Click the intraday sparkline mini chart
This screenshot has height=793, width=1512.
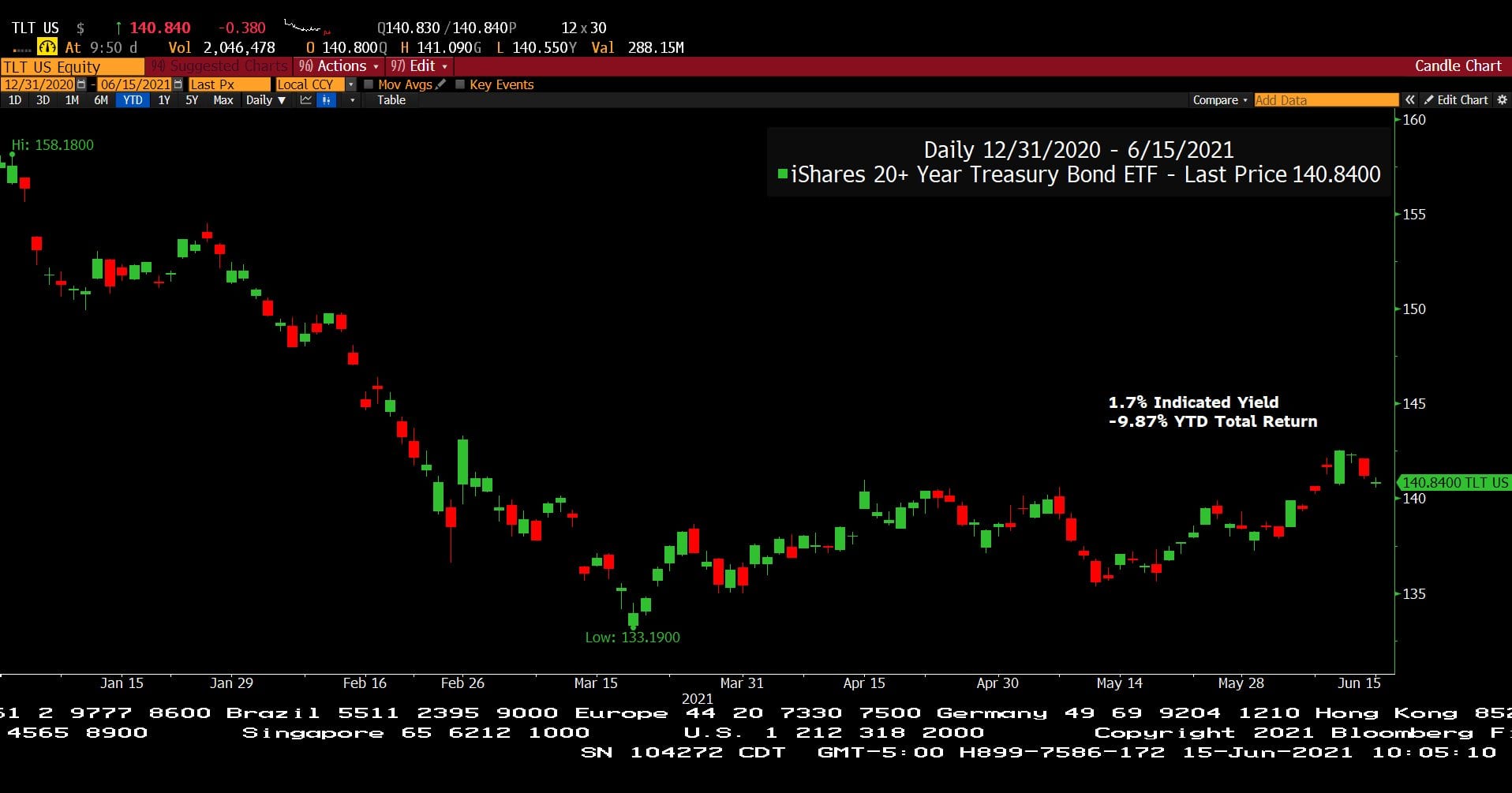307,28
